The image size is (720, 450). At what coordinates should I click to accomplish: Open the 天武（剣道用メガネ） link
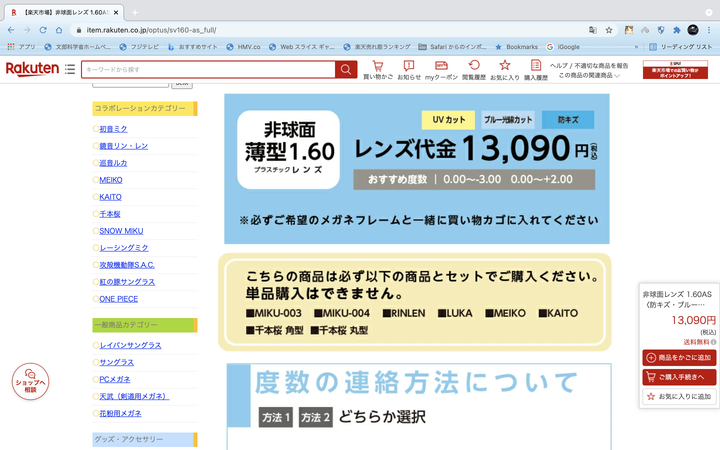click(134, 396)
